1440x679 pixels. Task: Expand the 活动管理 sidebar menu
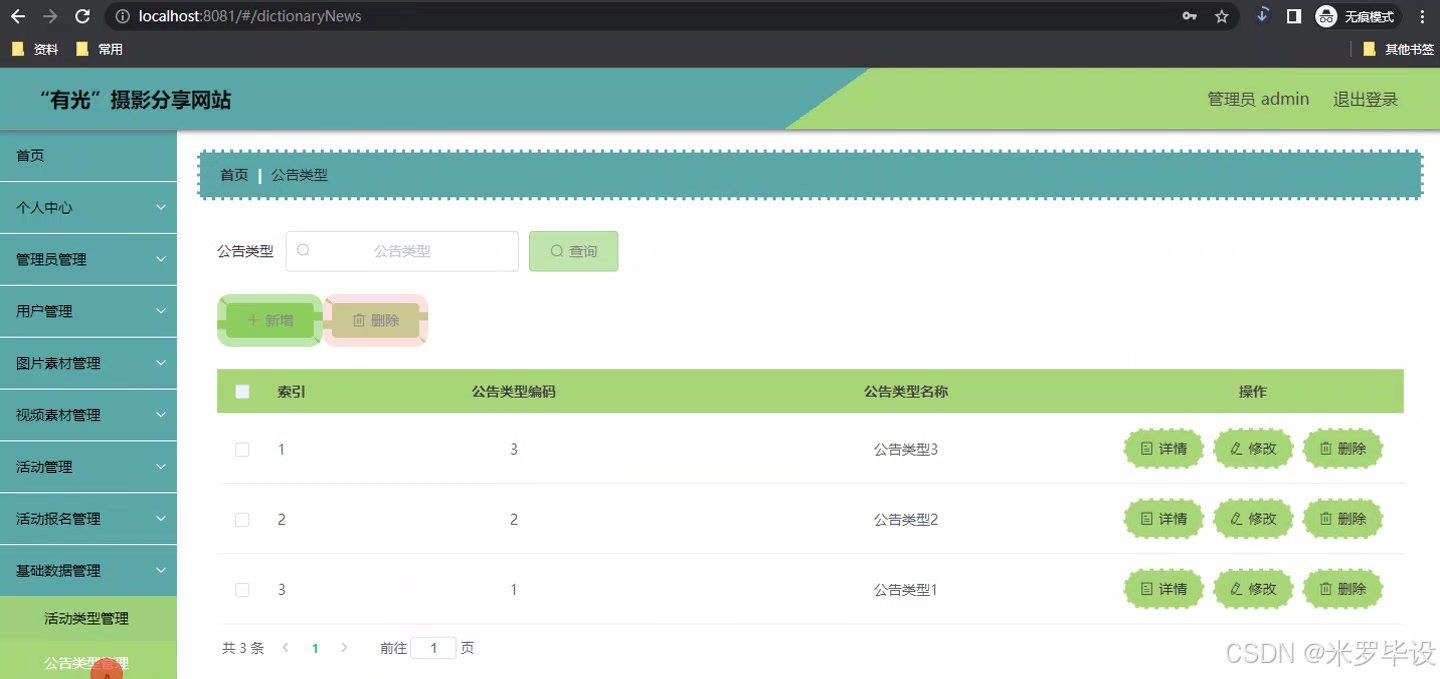click(88, 468)
